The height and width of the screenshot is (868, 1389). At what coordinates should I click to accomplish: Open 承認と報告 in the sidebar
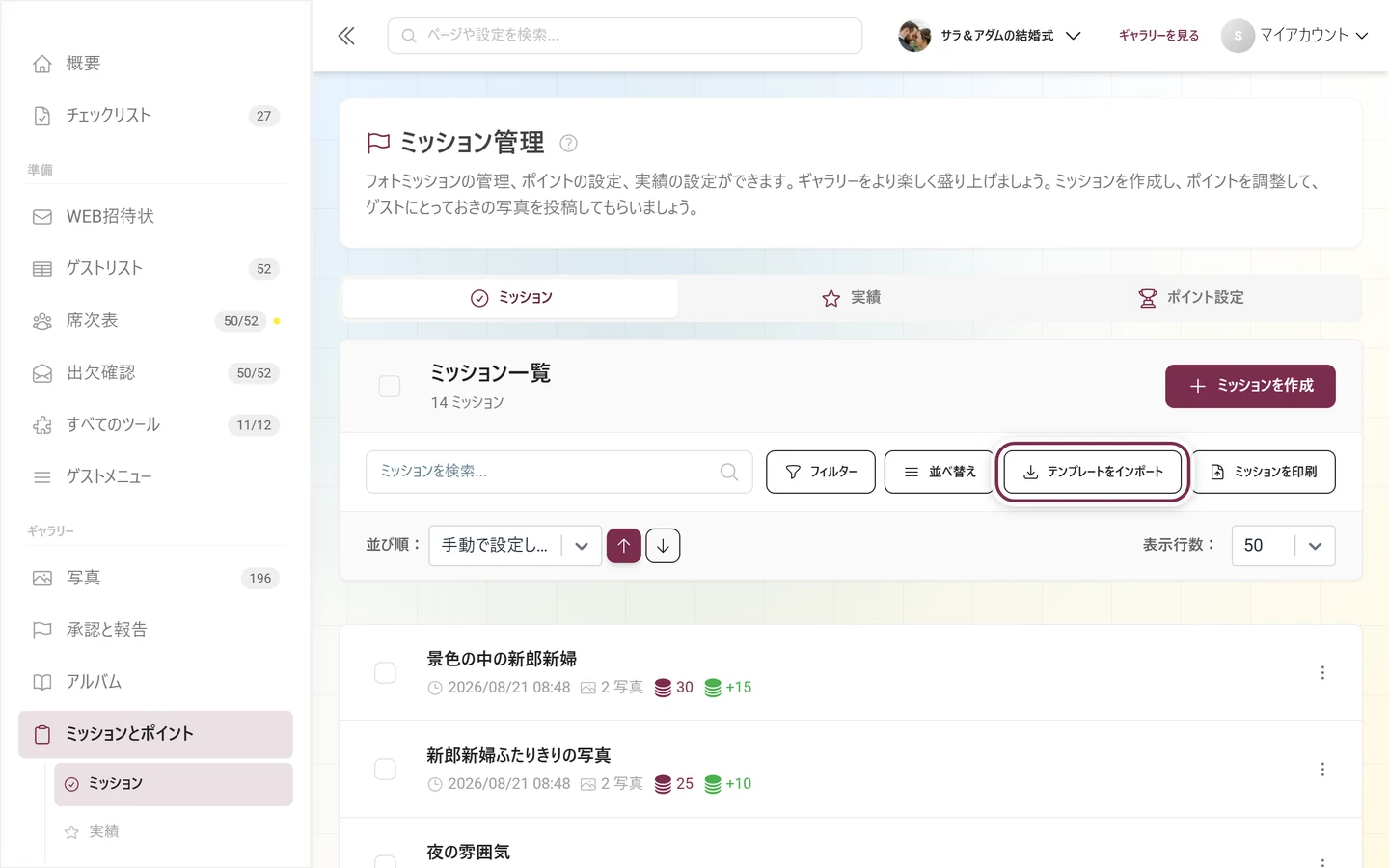(154, 631)
